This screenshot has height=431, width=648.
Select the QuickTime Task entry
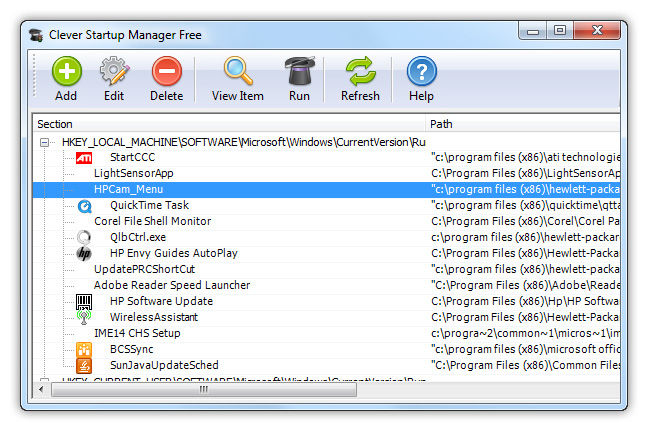pos(149,205)
